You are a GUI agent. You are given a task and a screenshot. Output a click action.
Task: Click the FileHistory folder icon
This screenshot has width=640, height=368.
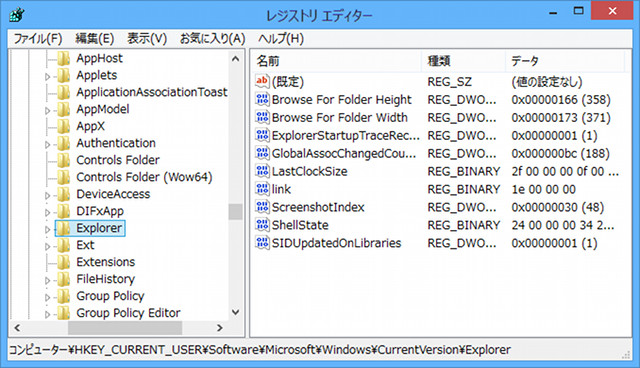click(64, 279)
